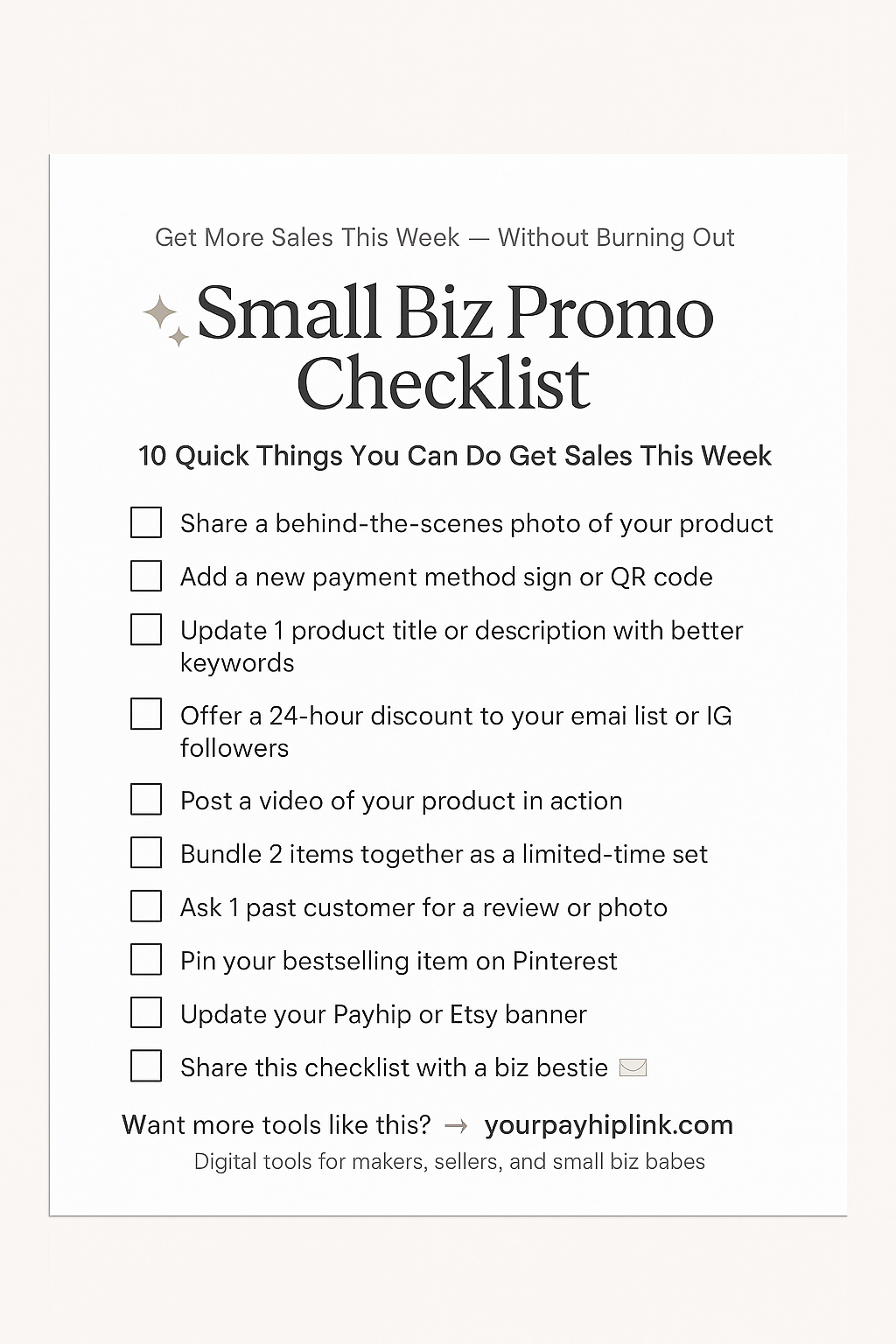This screenshot has height=1344, width=896.
Task: Check 'Share a behind-the-scenes photo' checkbox
Action: [x=146, y=522]
